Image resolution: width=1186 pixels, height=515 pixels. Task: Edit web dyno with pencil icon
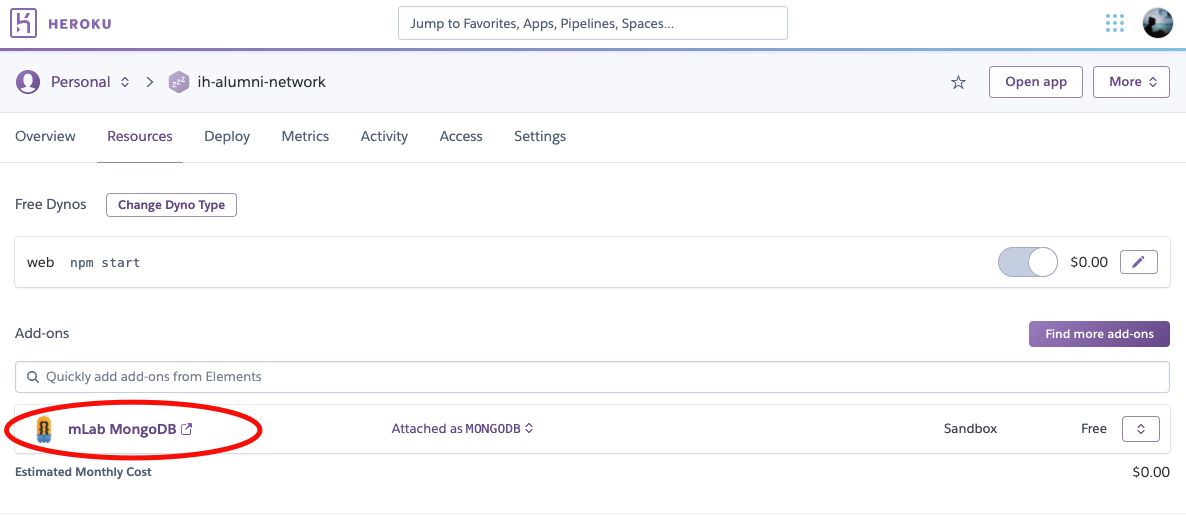click(x=1138, y=262)
